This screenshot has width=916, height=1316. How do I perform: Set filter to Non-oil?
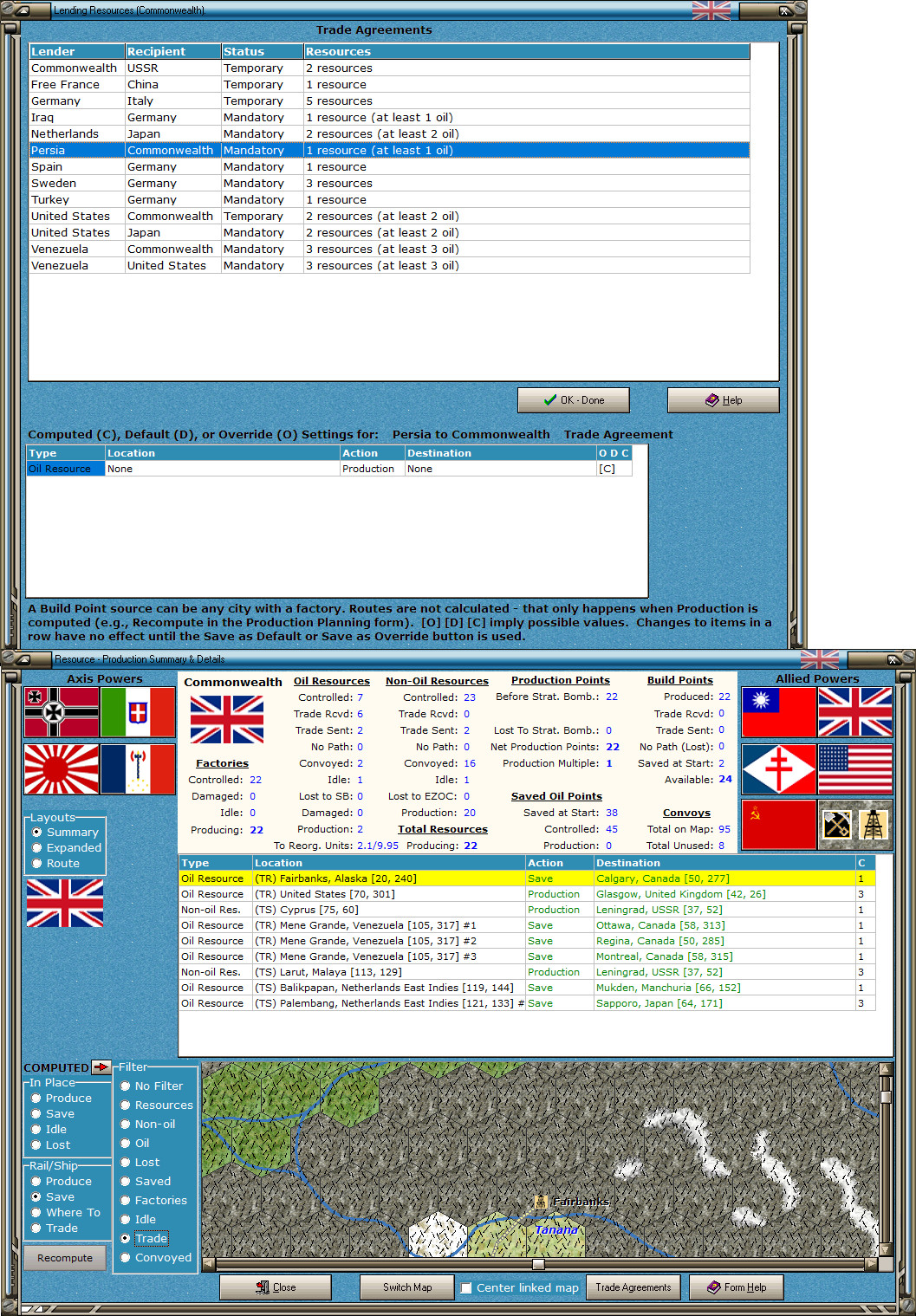pyautogui.click(x=147, y=1124)
